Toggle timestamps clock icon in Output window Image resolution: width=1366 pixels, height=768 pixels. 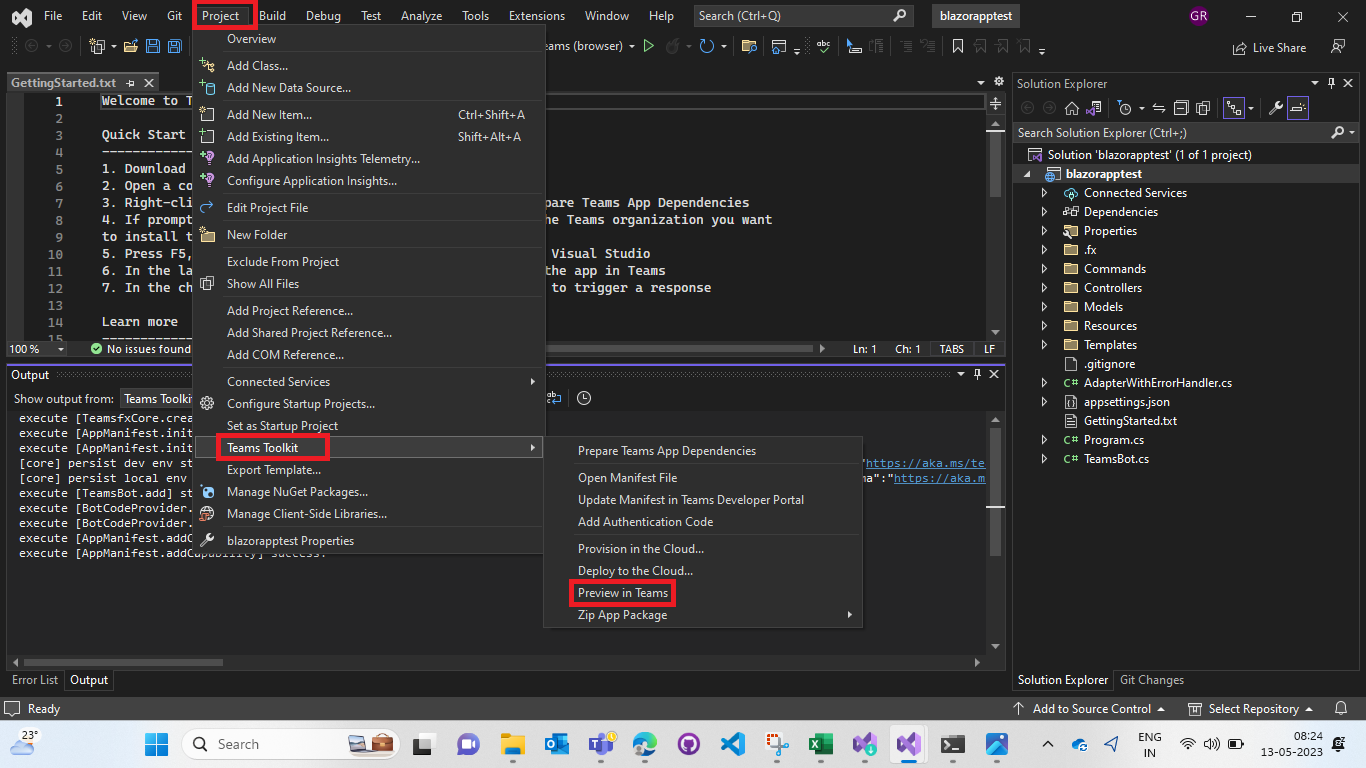584,398
